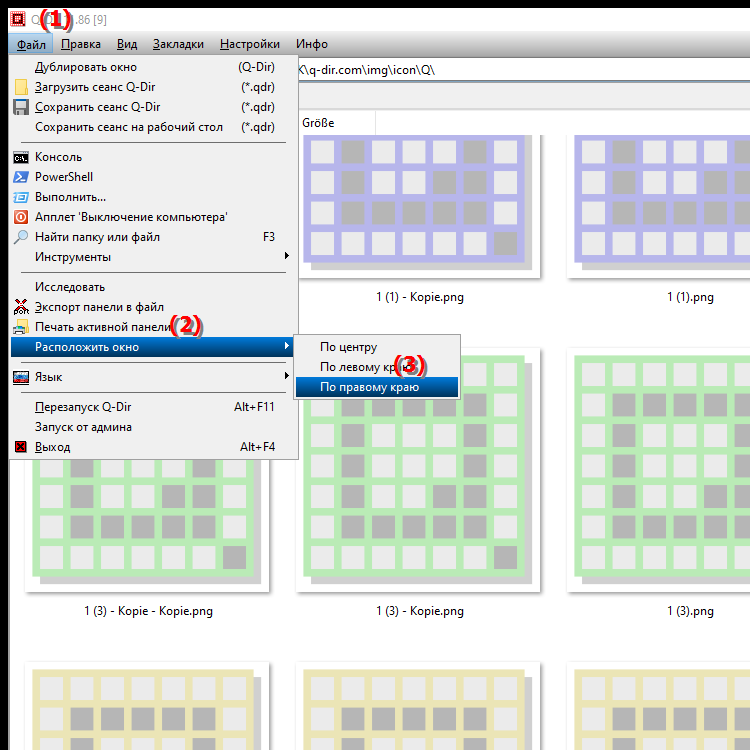Open the Вид menu
Viewport: 750px width, 750px height.
(127, 44)
